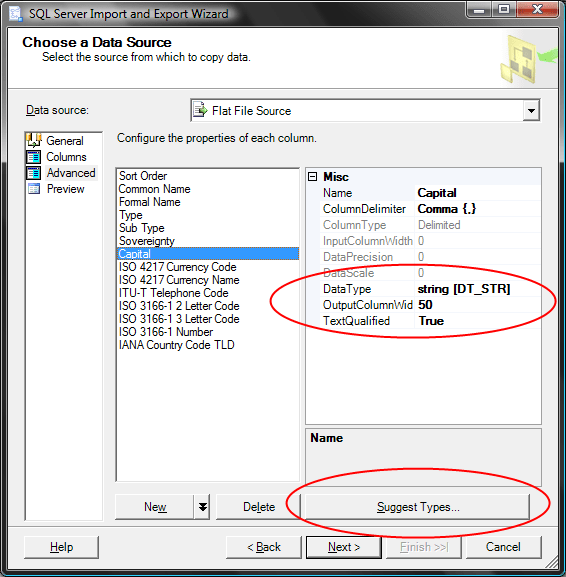Go Back to previous wizard step
The height and width of the screenshot is (577, 566).
pos(264,547)
